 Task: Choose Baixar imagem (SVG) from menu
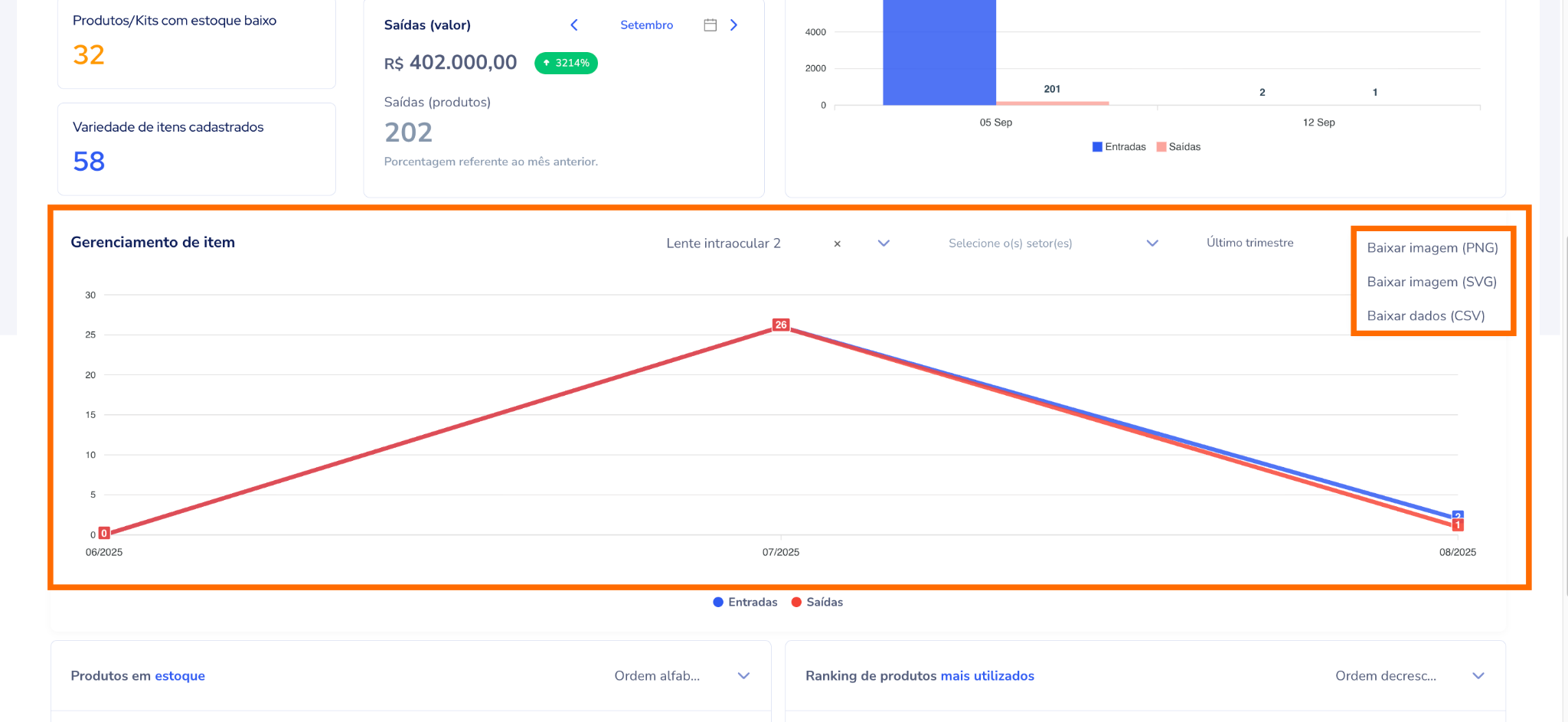pyautogui.click(x=1431, y=282)
